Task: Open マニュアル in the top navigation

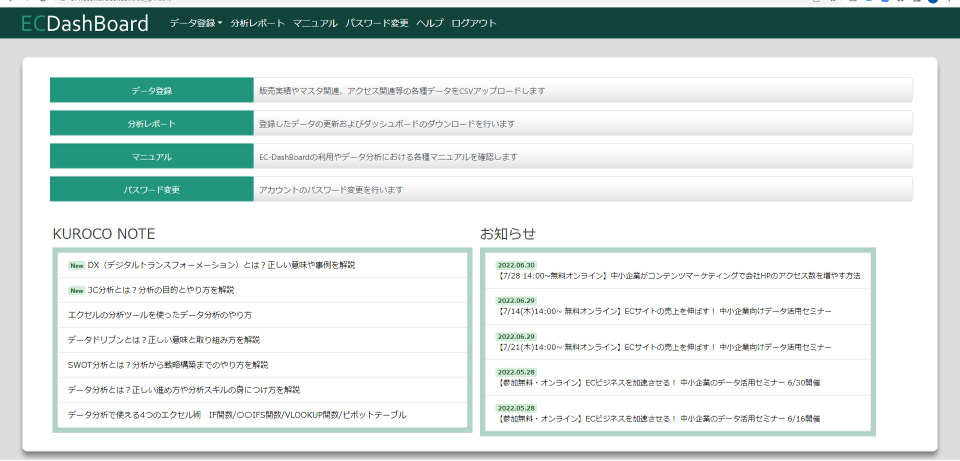Action: pyautogui.click(x=315, y=23)
